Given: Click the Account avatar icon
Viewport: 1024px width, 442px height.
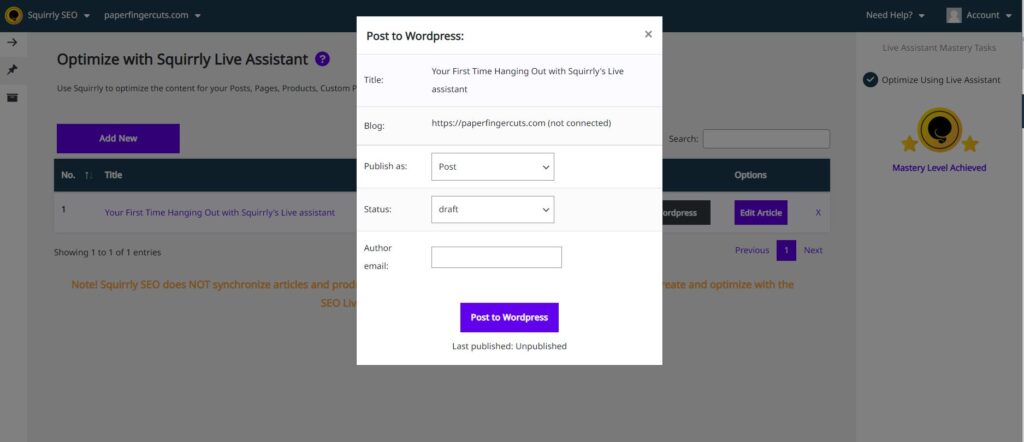Looking at the screenshot, I should pos(953,15).
